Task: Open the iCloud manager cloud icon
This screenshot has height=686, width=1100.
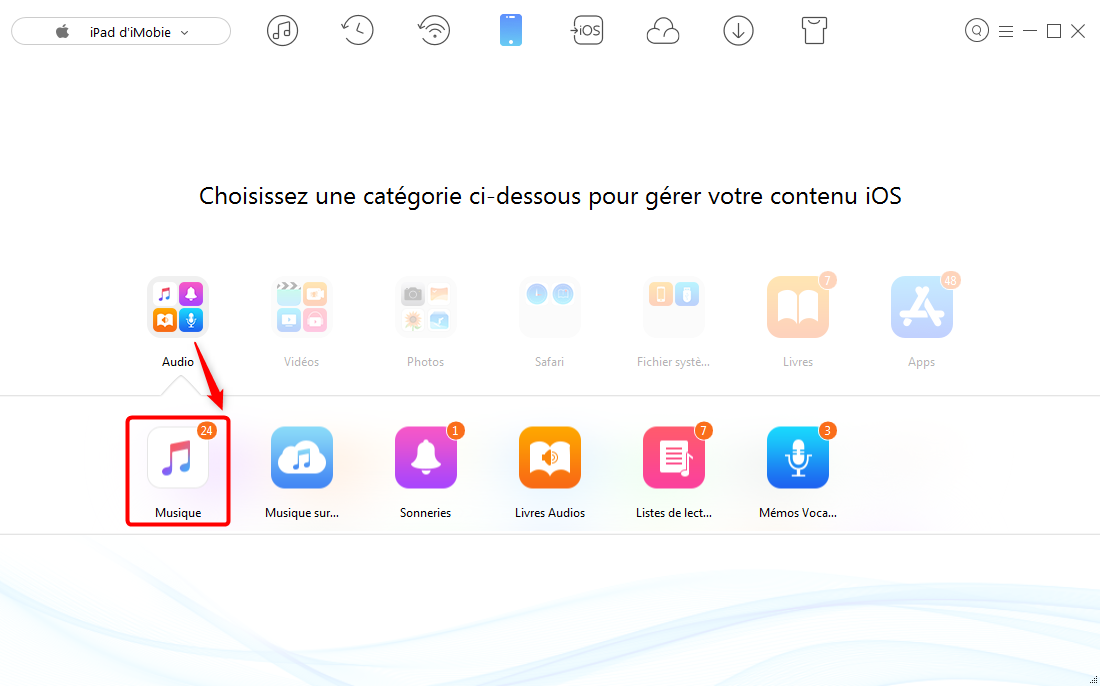Action: (662, 31)
